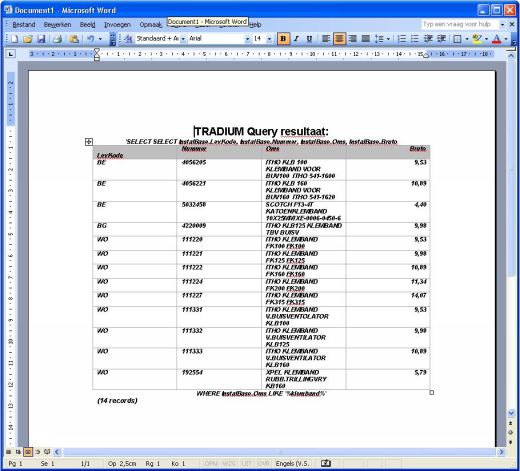
Task: Open font color dropdown arrow
Action: pyautogui.click(x=506, y=39)
